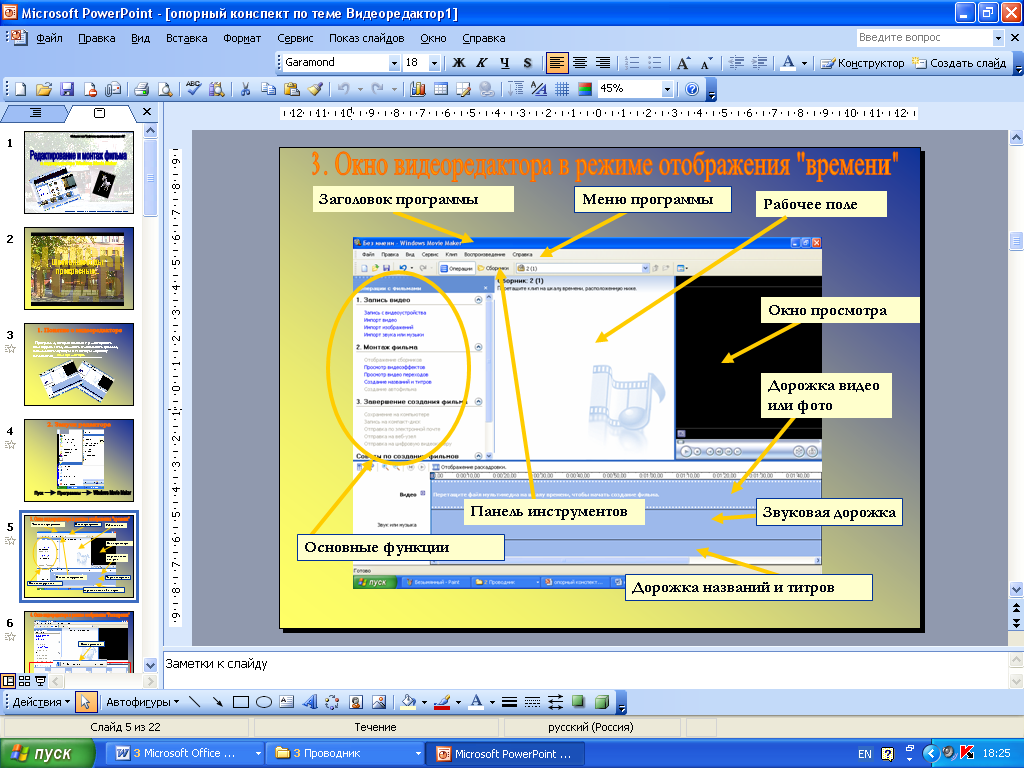Toggle the bulleted list
The image size is (1024, 768).
[x=655, y=63]
